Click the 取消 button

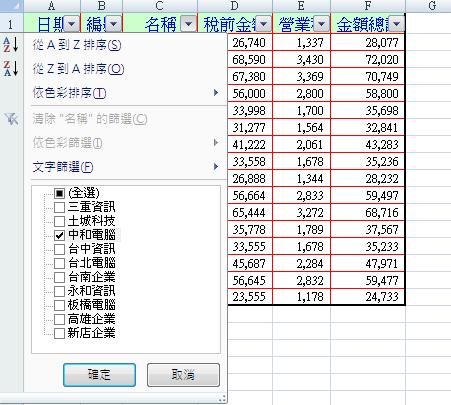(x=183, y=375)
